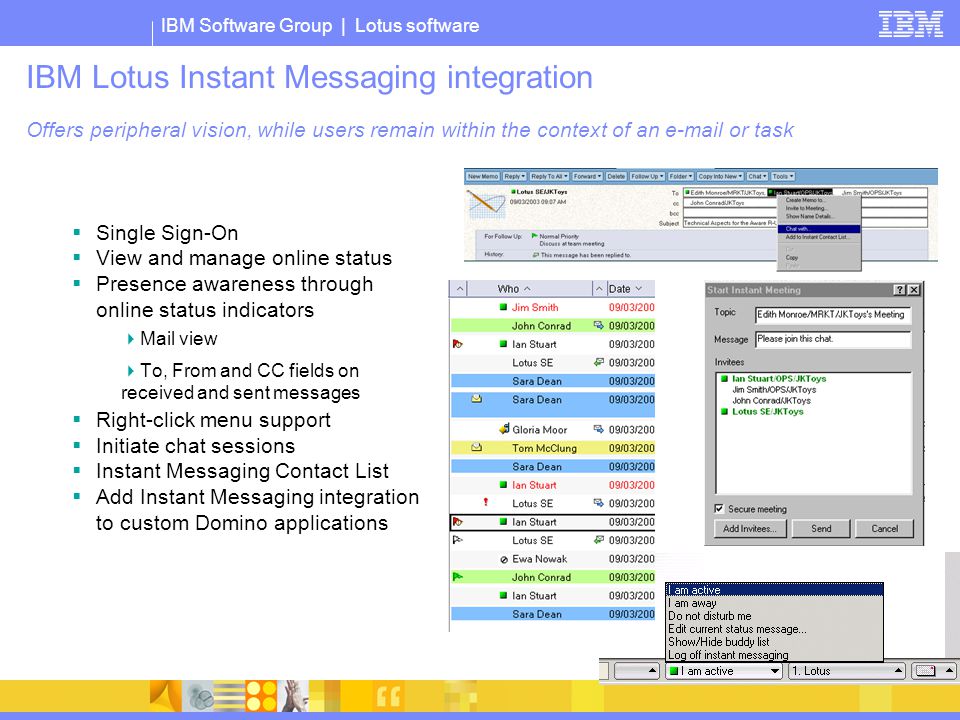The height and width of the screenshot is (720, 960).
Task: Open the Copy Into New dropdown
Action: pyautogui.click(x=720, y=176)
